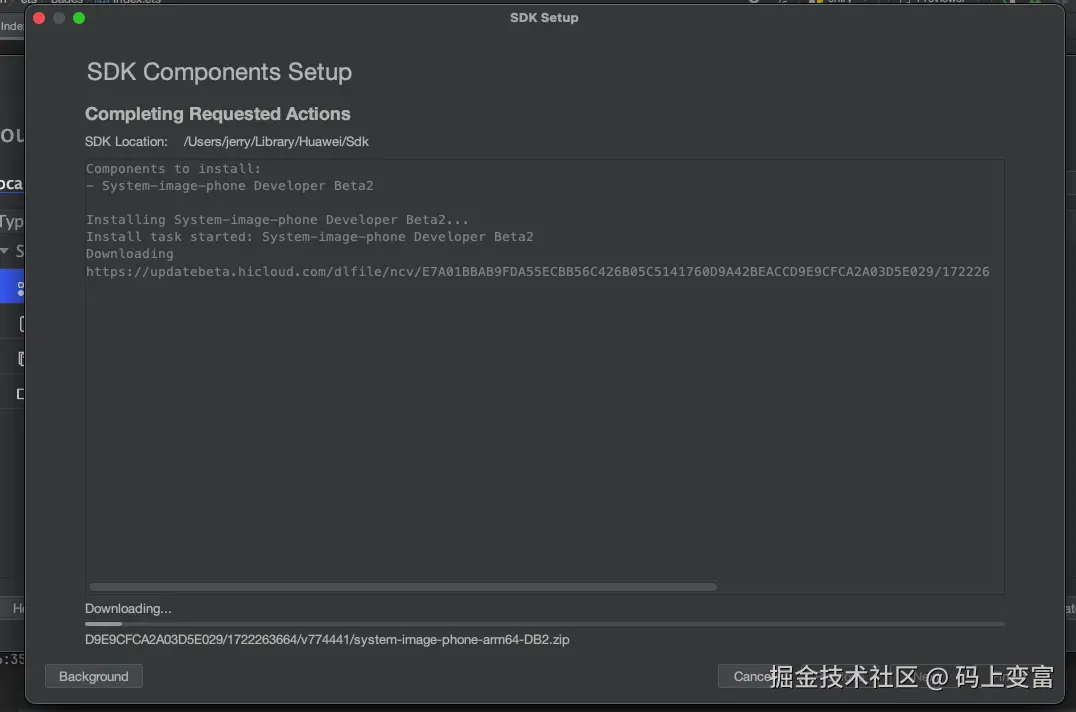Click the zip file name under progress bar
This screenshot has height=712, width=1076.
[x=327, y=639]
